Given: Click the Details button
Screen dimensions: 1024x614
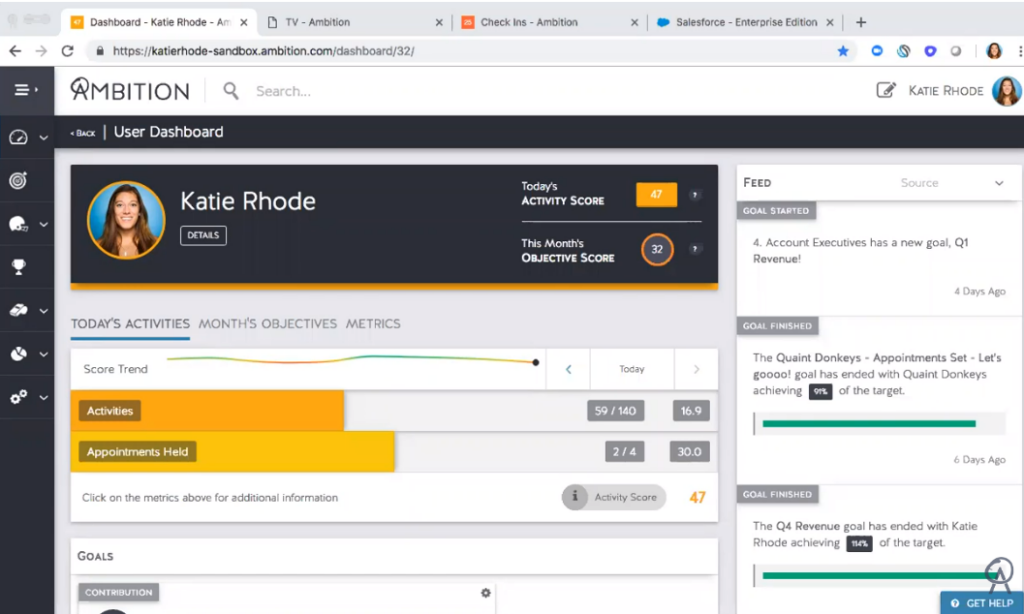Looking at the screenshot, I should coord(203,235).
